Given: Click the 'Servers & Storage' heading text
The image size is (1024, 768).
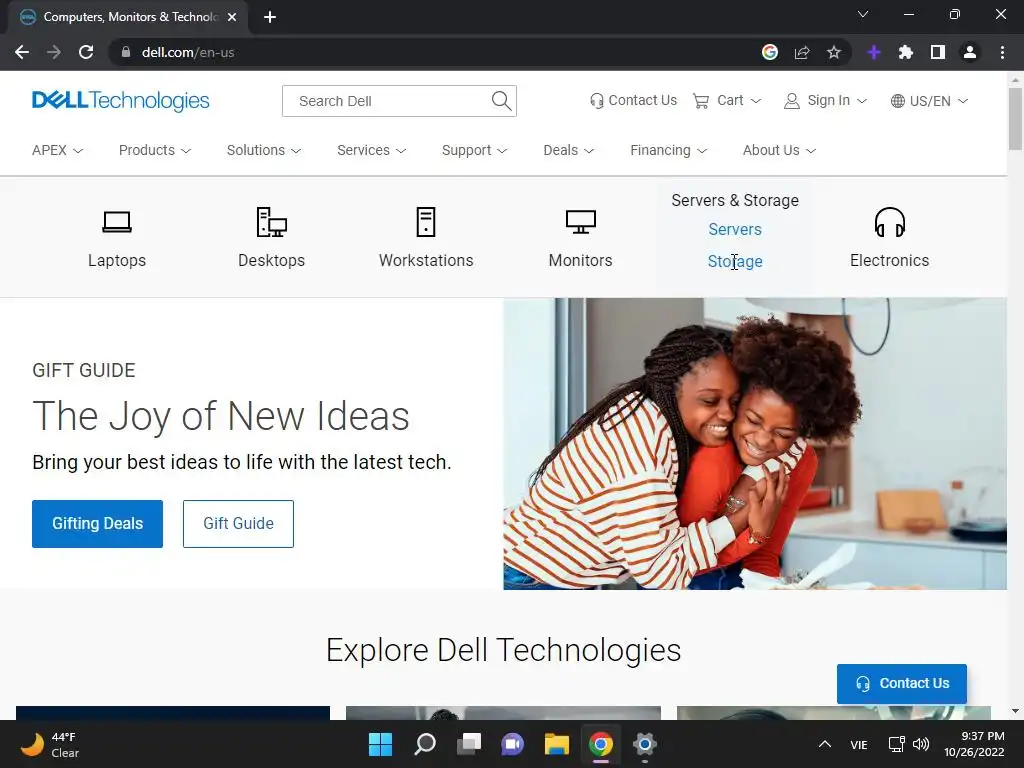Looking at the screenshot, I should click(x=735, y=200).
